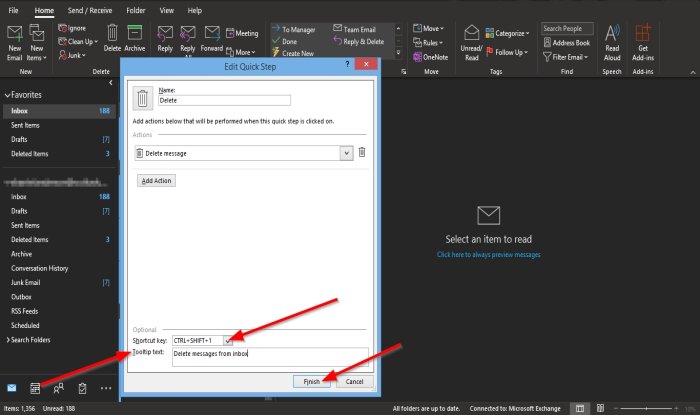Click the Tooltip text input field
Screen dimensions: 700x415
(x=270, y=356)
